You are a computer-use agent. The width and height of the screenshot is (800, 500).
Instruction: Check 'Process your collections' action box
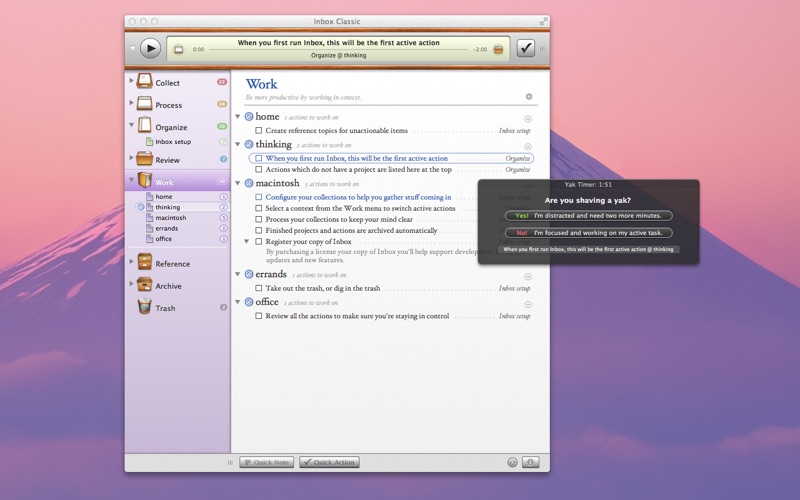[259, 219]
